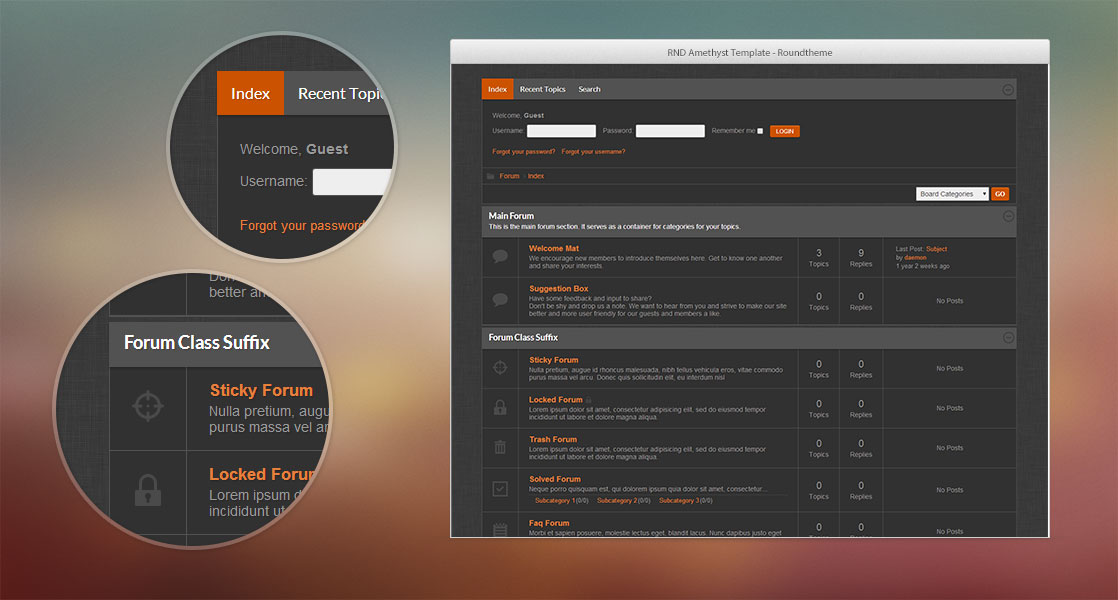Open the Subcategory 1 link

(x=555, y=501)
